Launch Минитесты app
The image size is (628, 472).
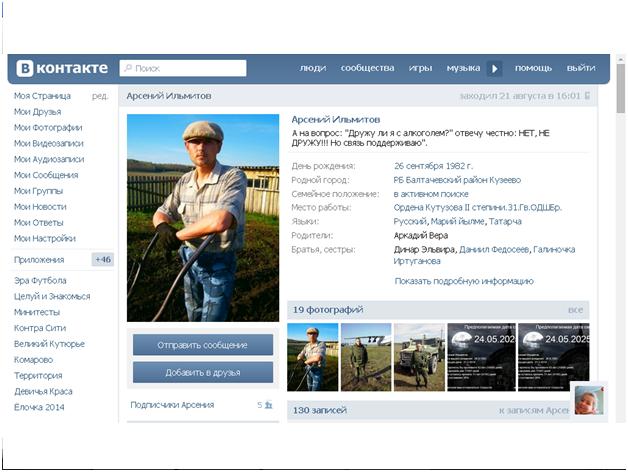pyautogui.click(x=37, y=312)
